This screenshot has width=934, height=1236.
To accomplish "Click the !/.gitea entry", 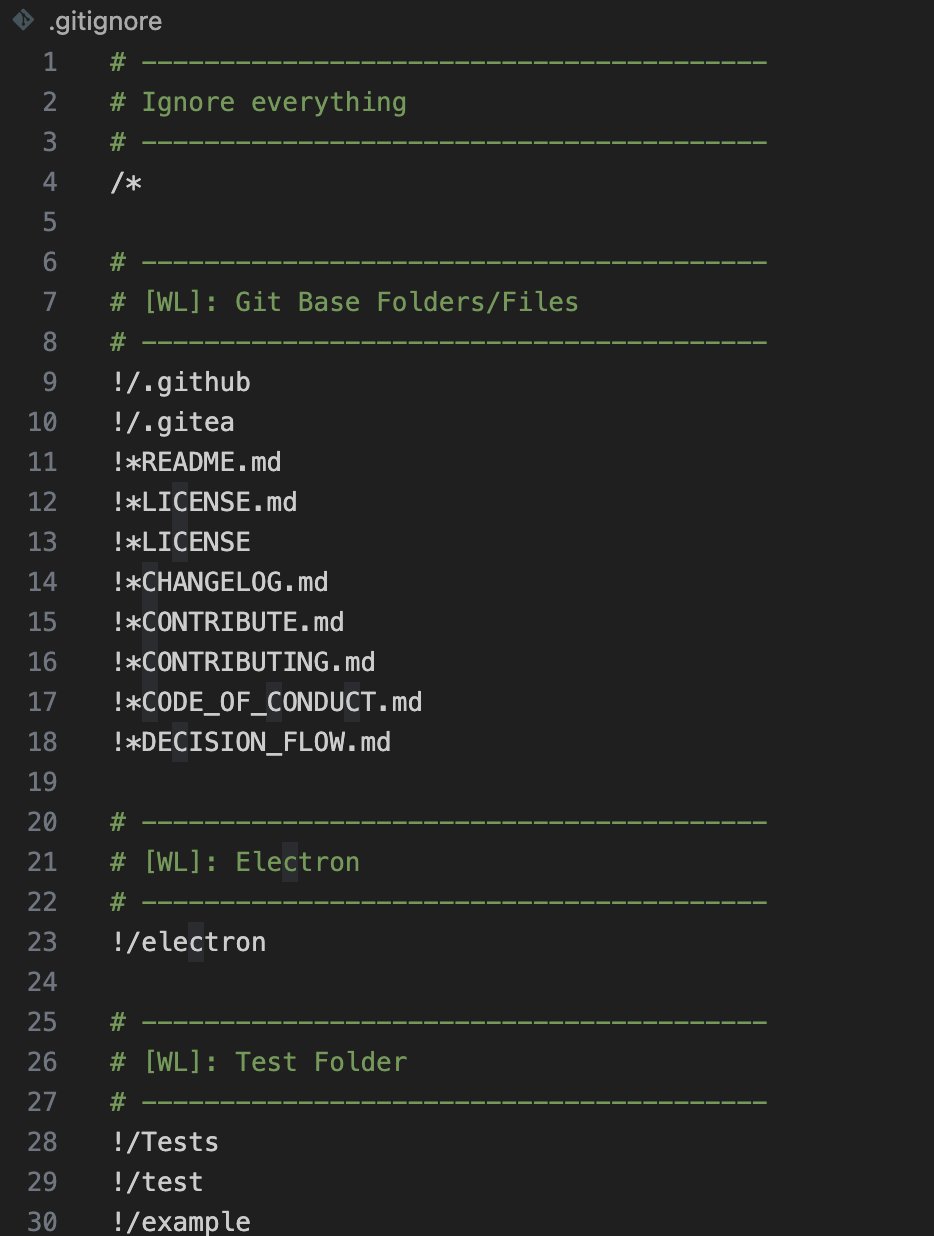I will [x=173, y=422].
